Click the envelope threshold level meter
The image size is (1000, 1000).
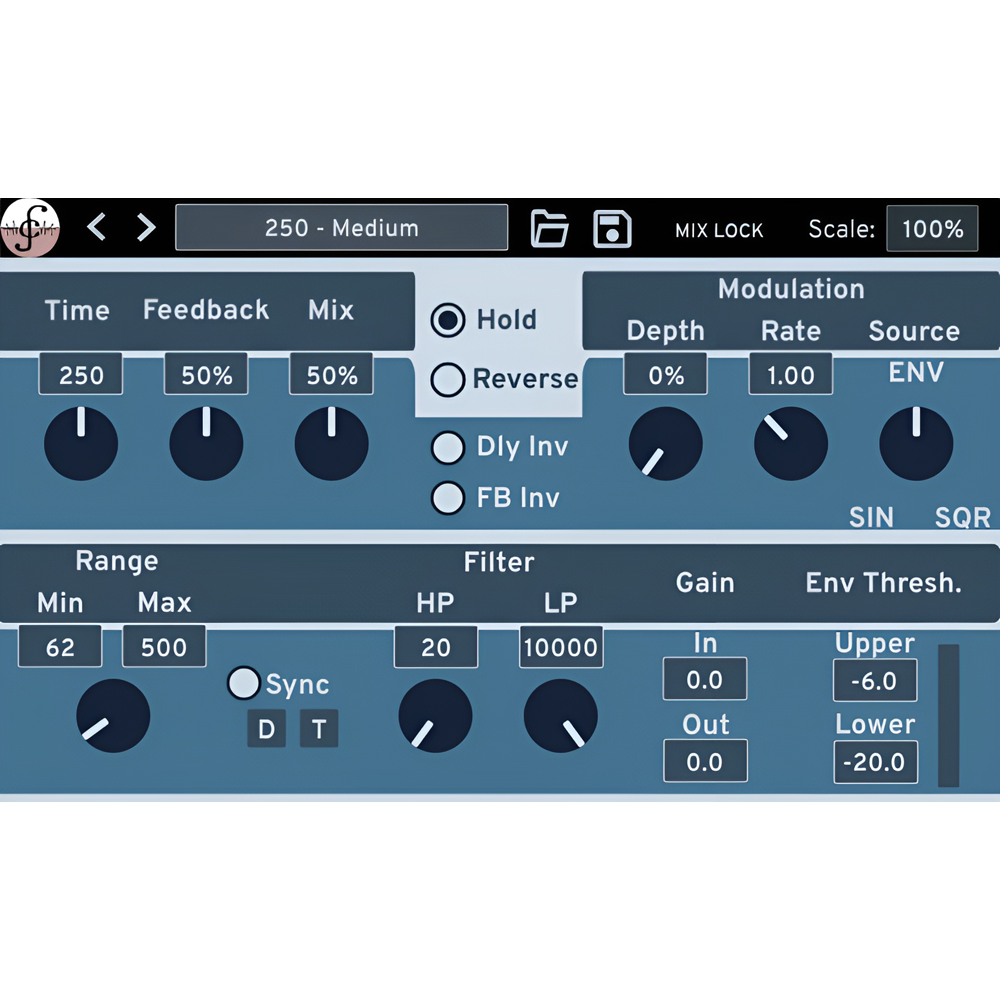pyautogui.click(x=948, y=715)
